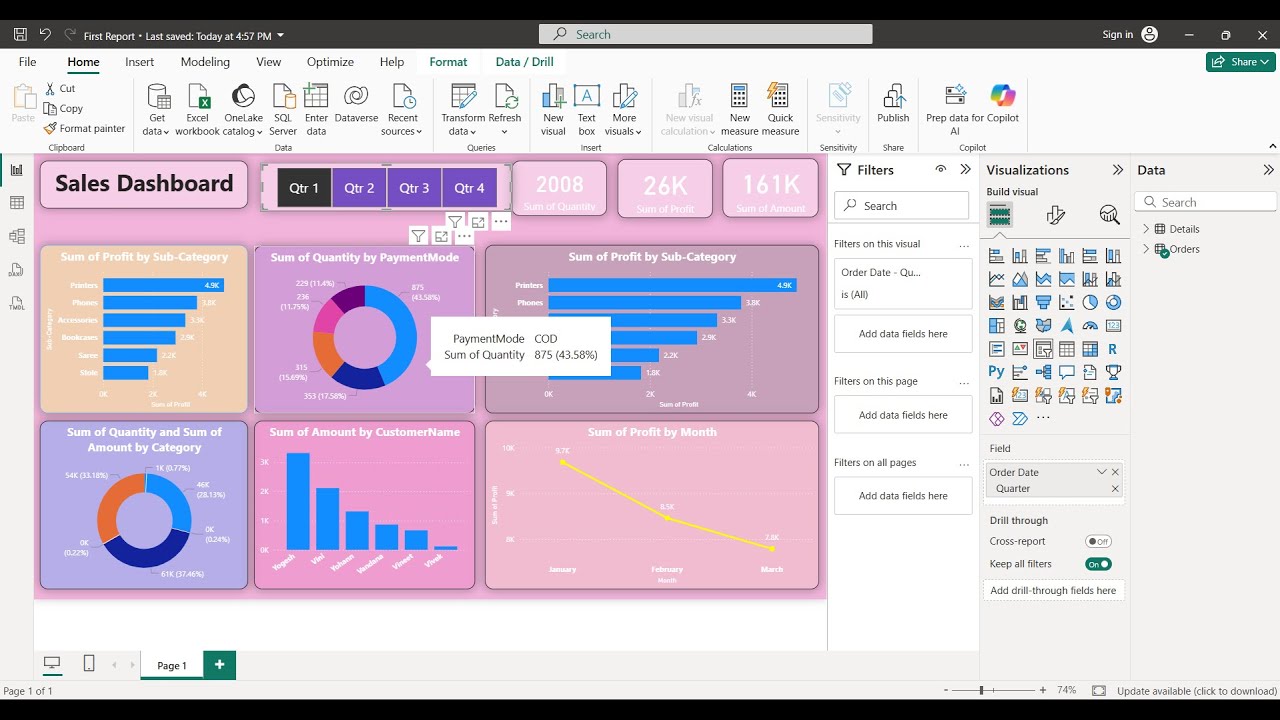1280x720 pixels.
Task: Collapse the Data pane
Action: pyautogui.click(x=1268, y=170)
